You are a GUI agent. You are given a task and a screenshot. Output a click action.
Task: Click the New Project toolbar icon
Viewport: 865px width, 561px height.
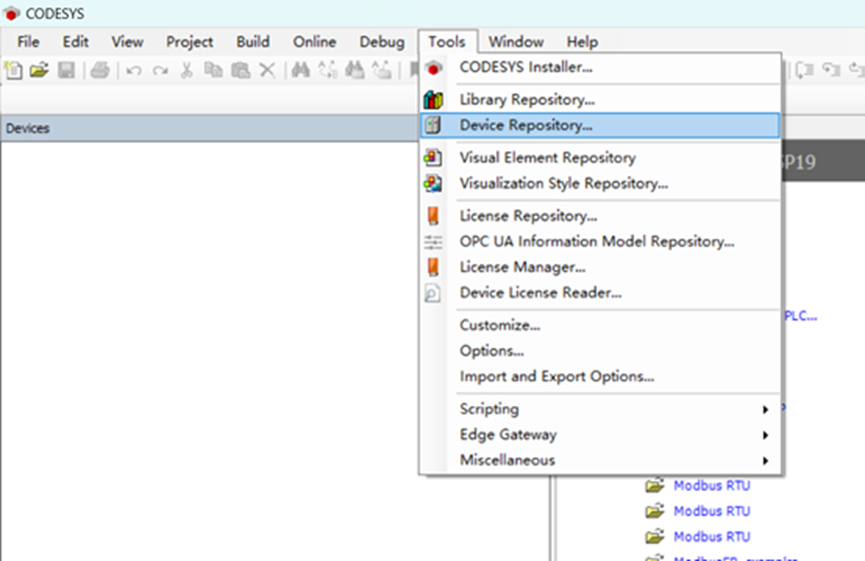(13, 70)
